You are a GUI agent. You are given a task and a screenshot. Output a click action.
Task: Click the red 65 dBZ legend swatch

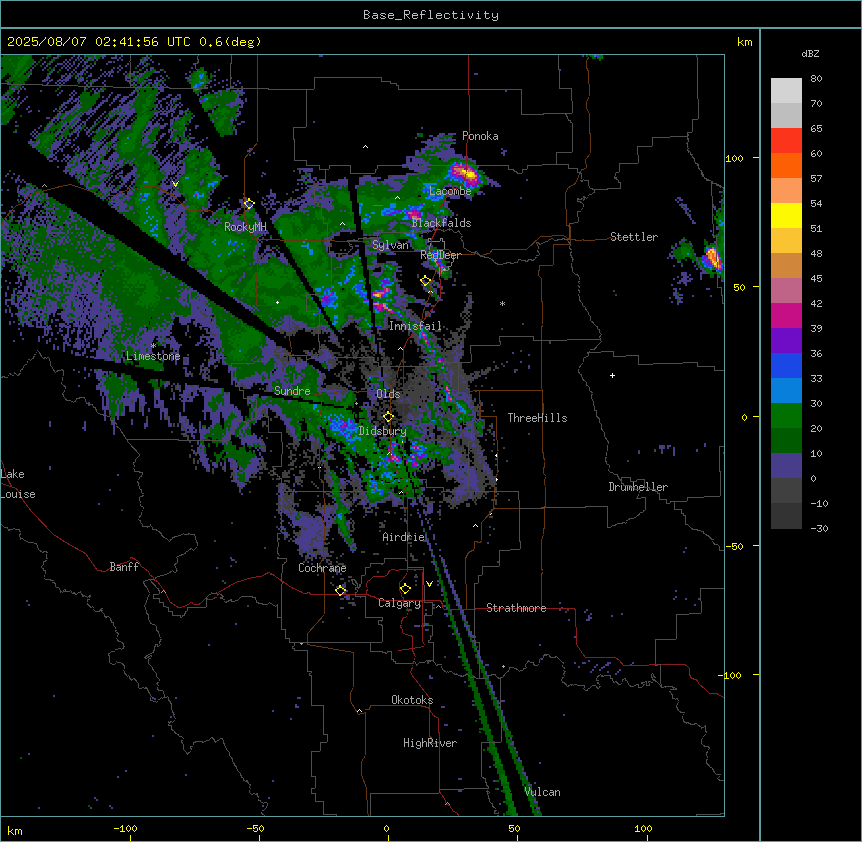click(x=786, y=141)
